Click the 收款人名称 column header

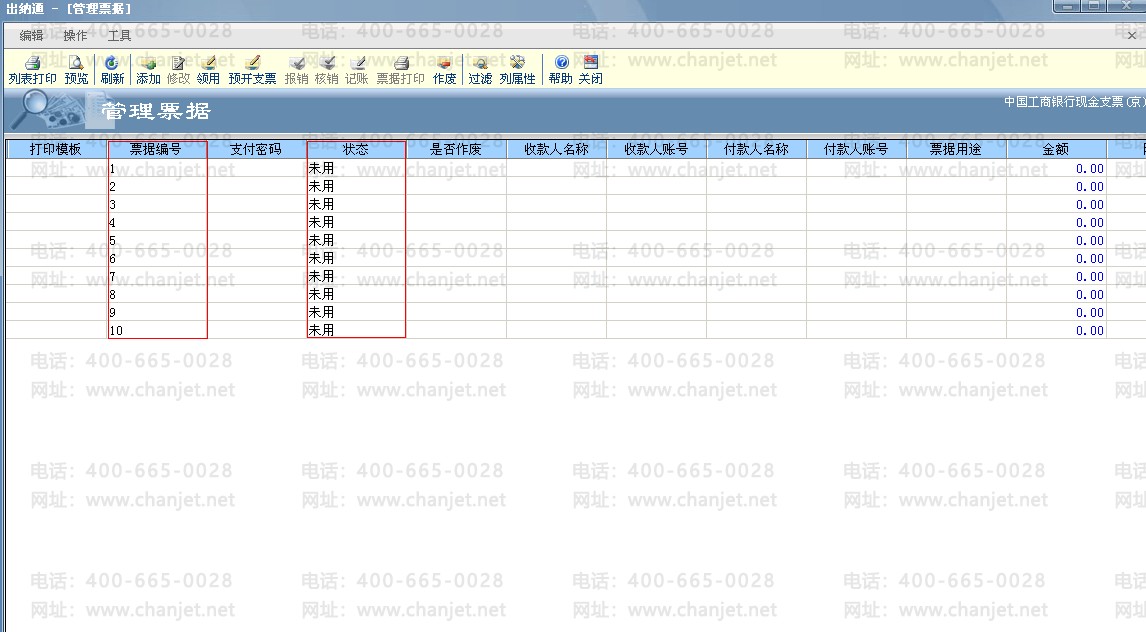pos(556,149)
